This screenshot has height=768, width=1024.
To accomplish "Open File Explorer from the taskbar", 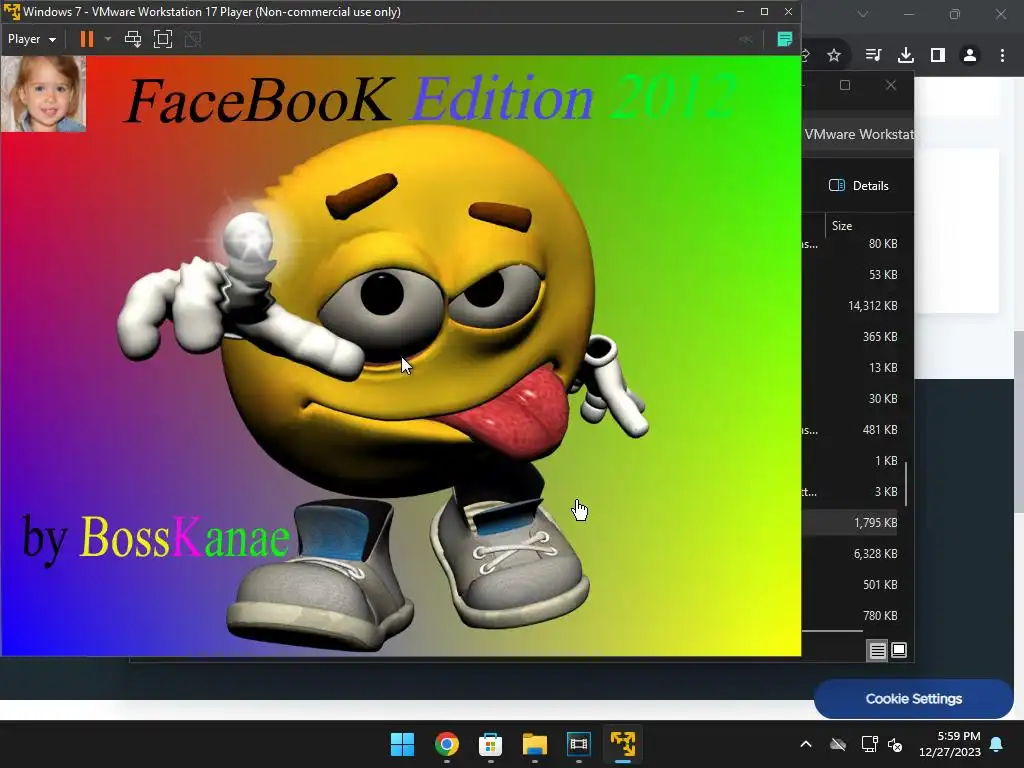I will 535,744.
